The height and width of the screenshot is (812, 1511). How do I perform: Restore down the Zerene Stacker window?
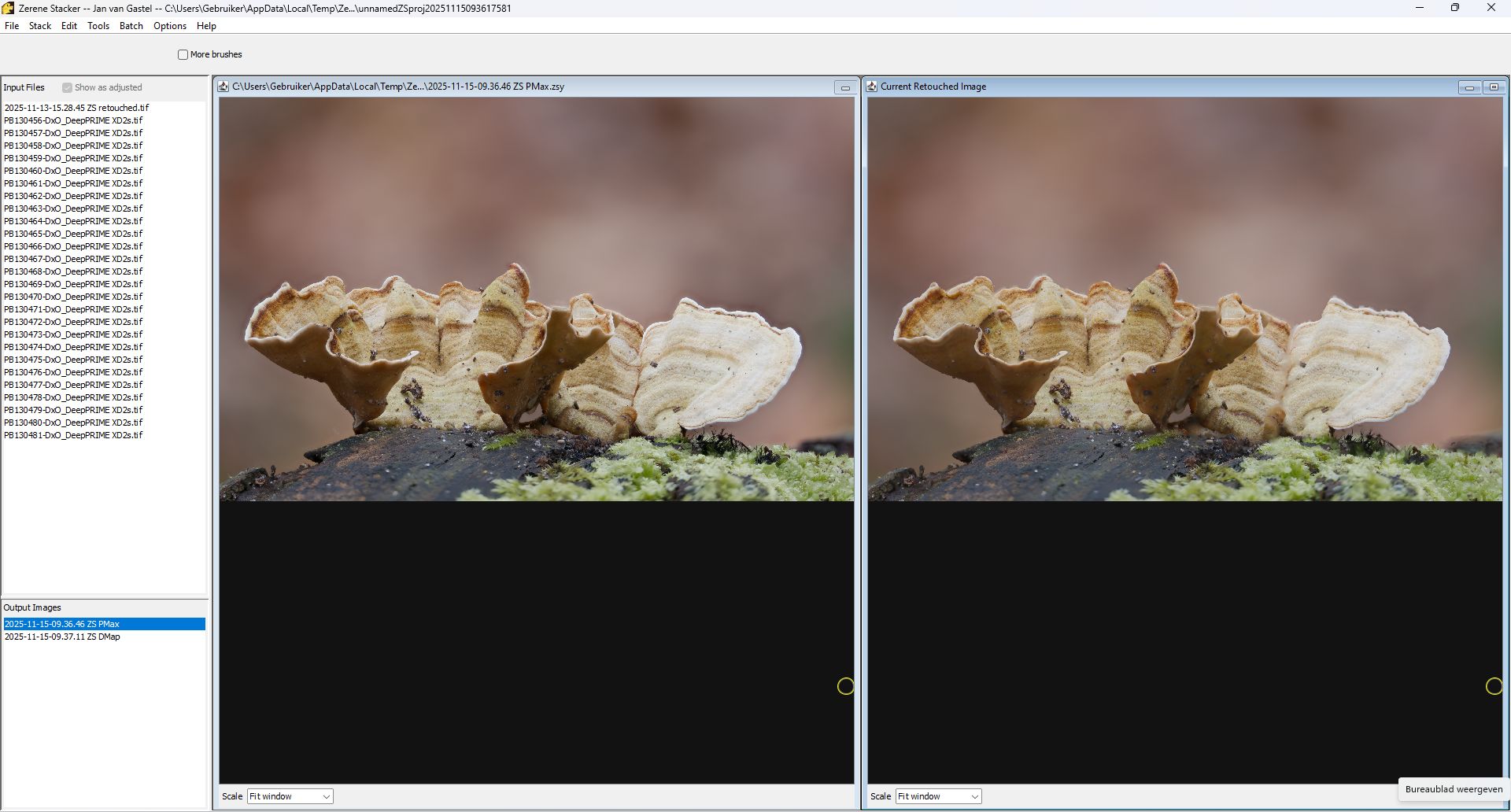(x=1455, y=8)
